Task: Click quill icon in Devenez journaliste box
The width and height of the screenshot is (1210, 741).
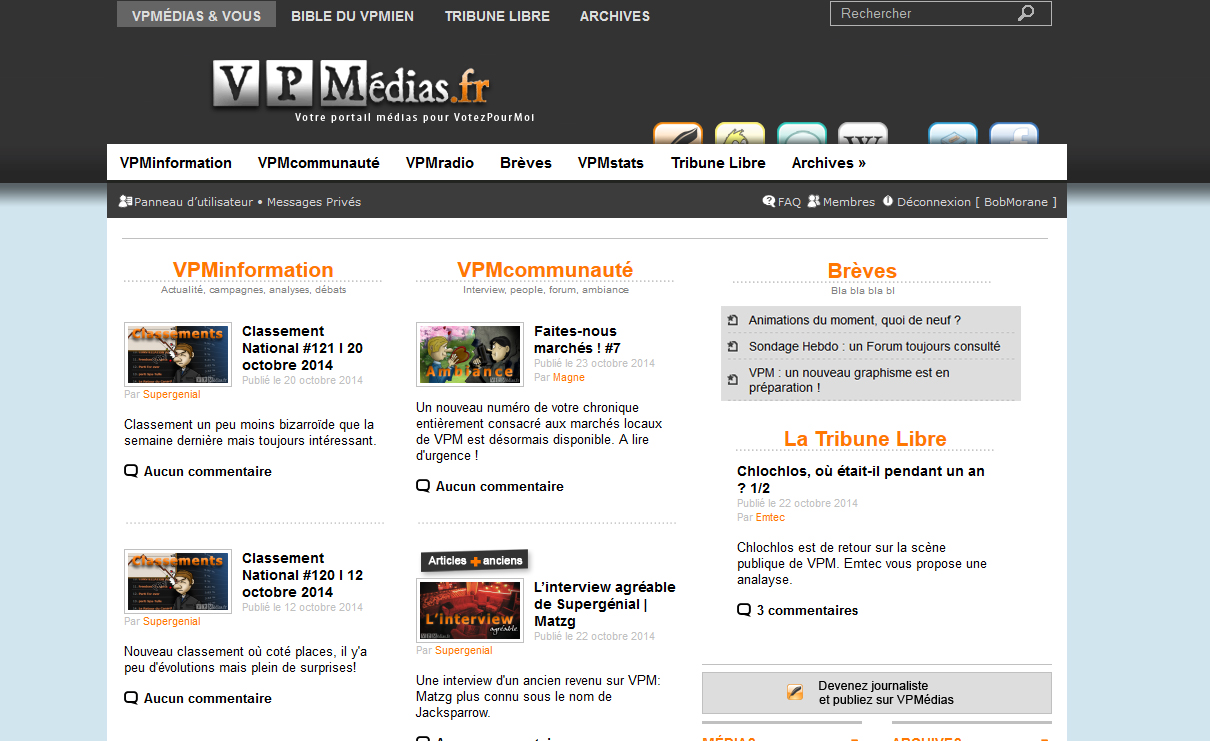Action: (795, 692)
